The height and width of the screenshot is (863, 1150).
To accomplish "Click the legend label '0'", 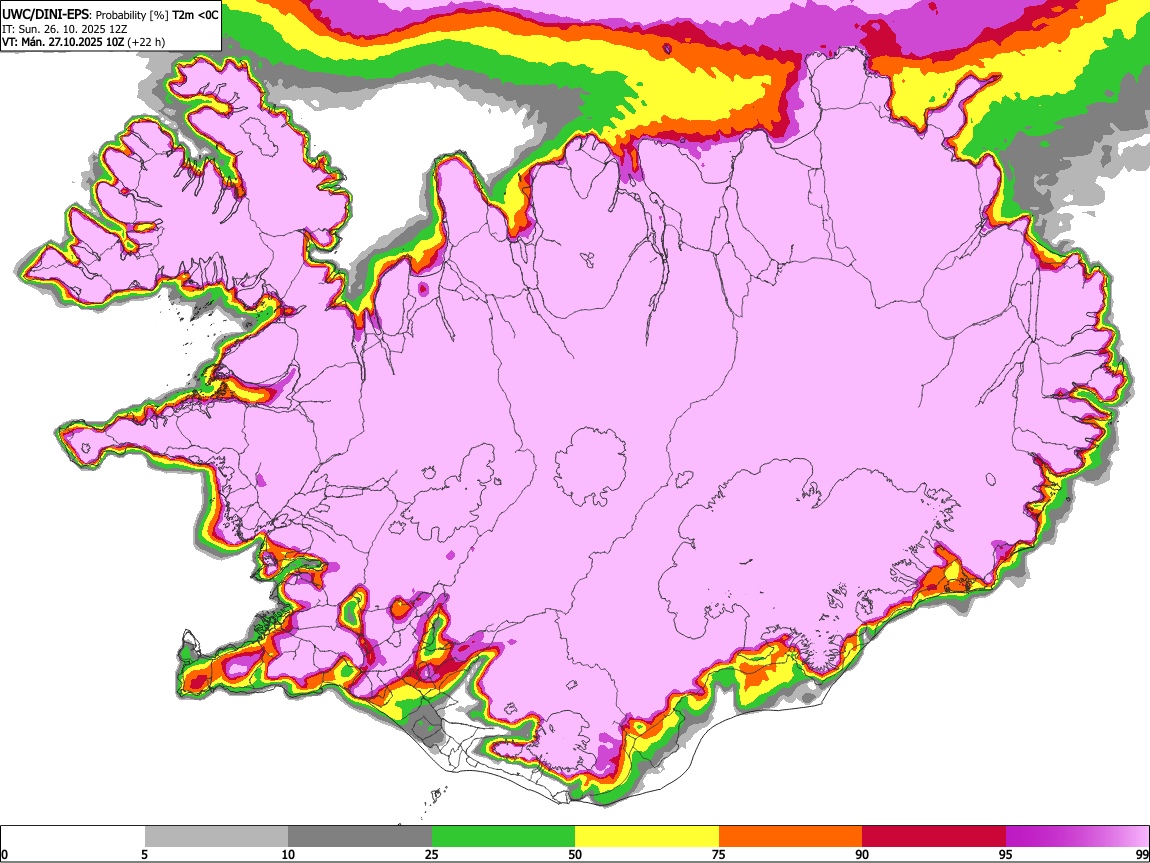I will 4,855.
